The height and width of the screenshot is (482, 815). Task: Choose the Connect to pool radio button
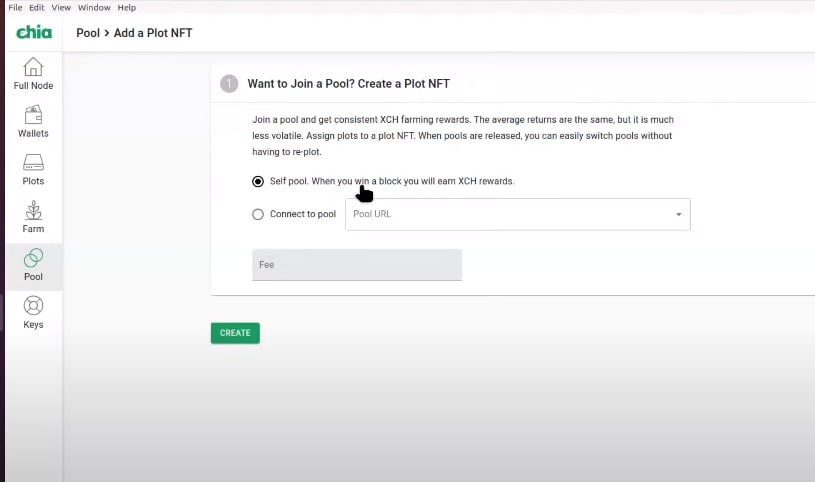[258, 214]
